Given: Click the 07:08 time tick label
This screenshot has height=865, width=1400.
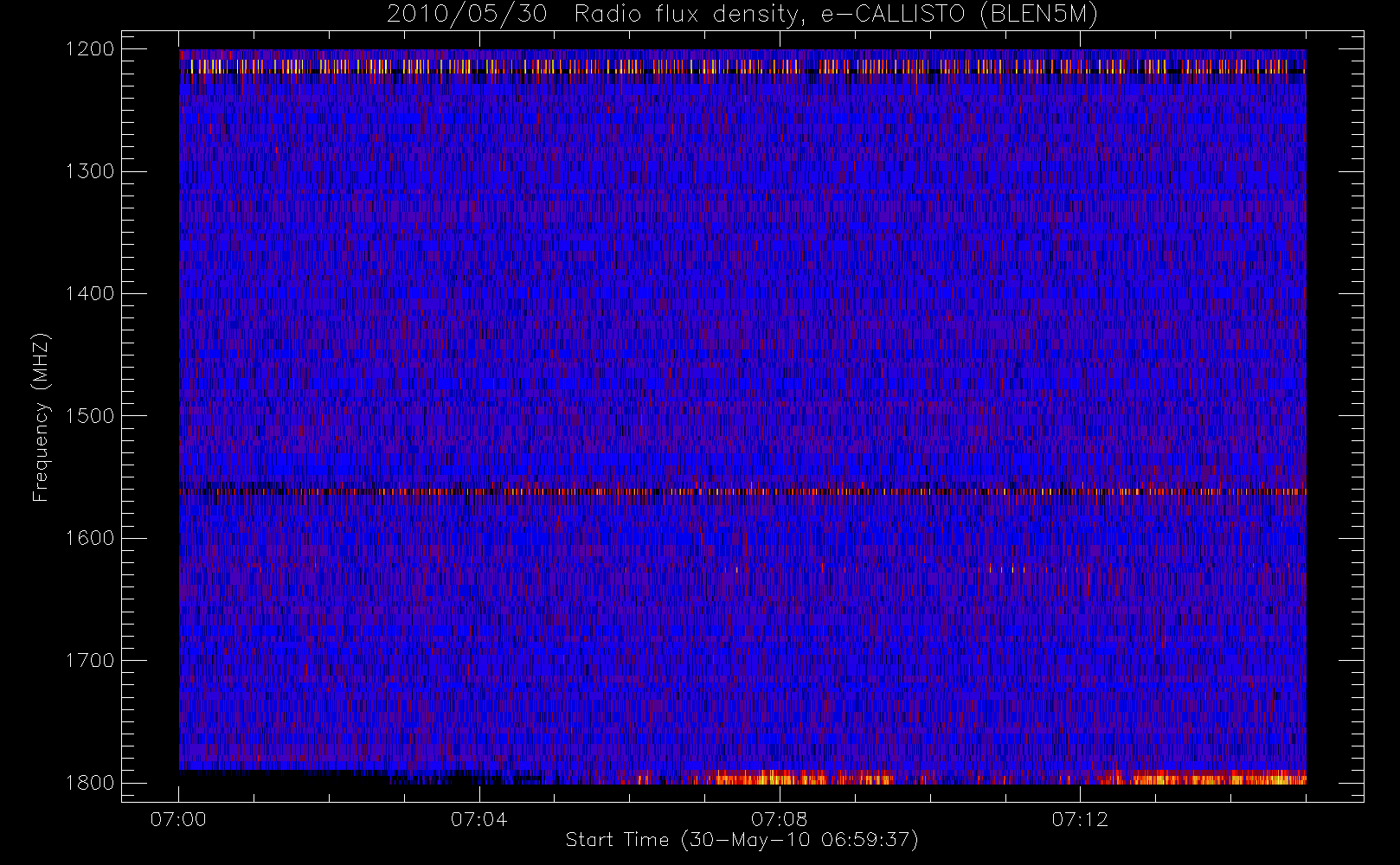Looking at the screenshot, I should click(x=779, y=819).
